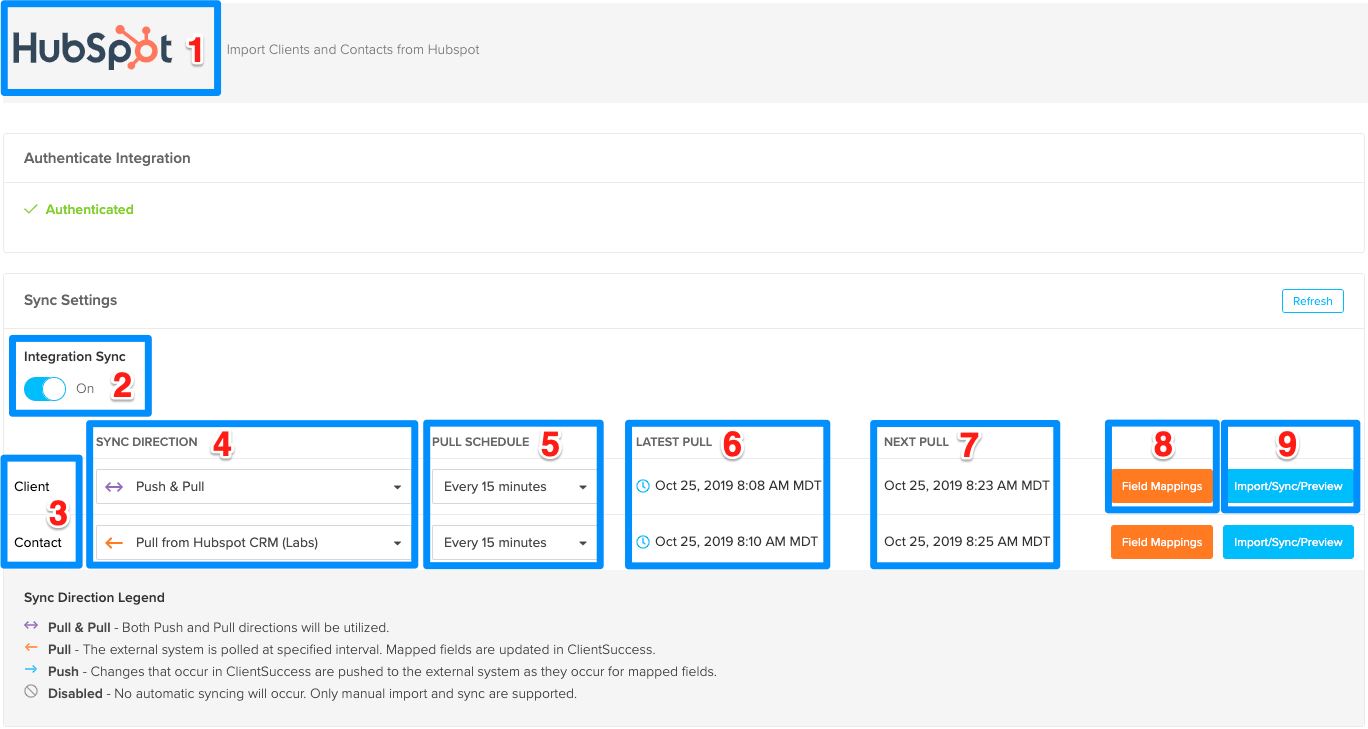Open the Client sync direction dropdown
The image size is (1368, 729).
point(253,487)
